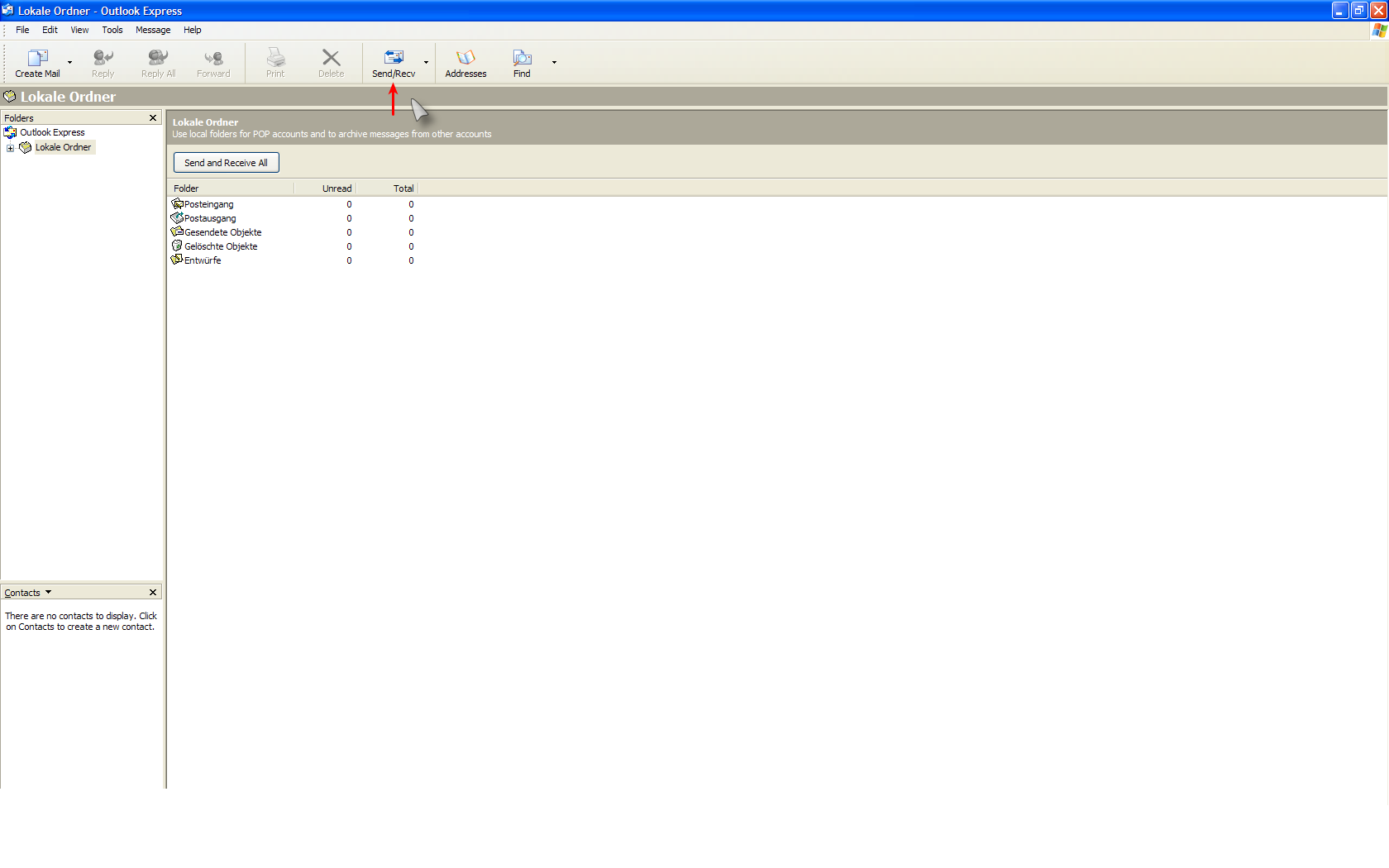Click the Delete toolbar icon
Viewport: 1389px width, 868px height.
click(331, 59)
